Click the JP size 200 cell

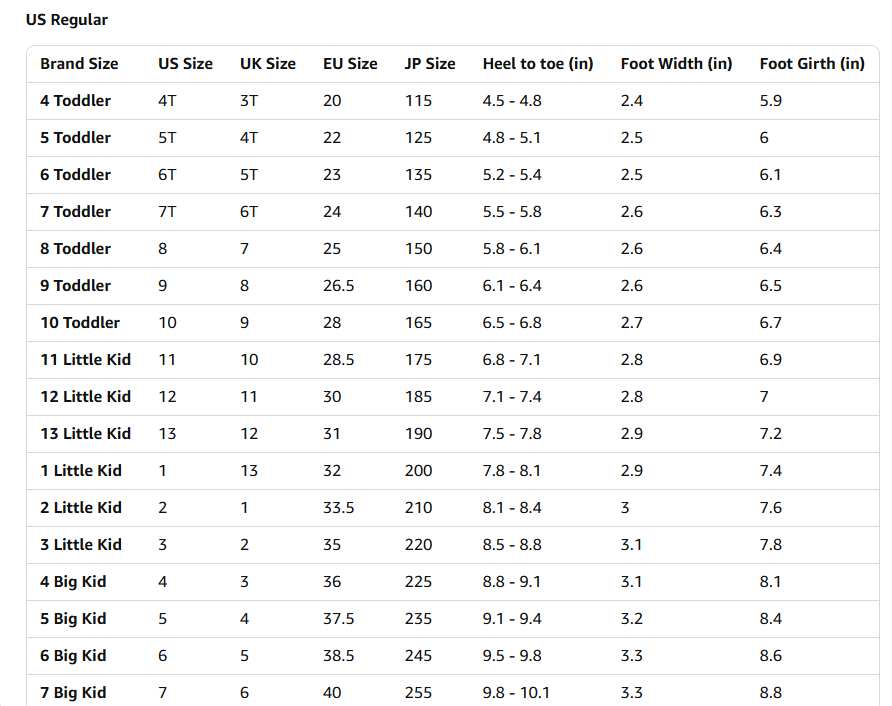point(418,470)
